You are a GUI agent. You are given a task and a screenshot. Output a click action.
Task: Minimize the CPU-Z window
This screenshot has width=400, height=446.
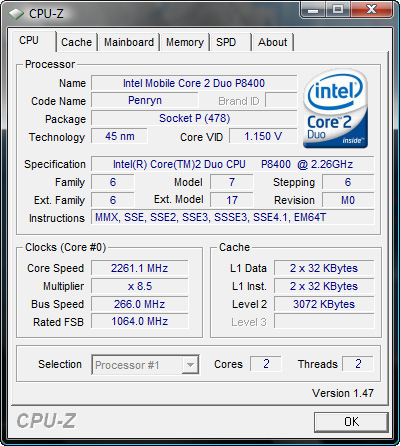tap(313, 9)
